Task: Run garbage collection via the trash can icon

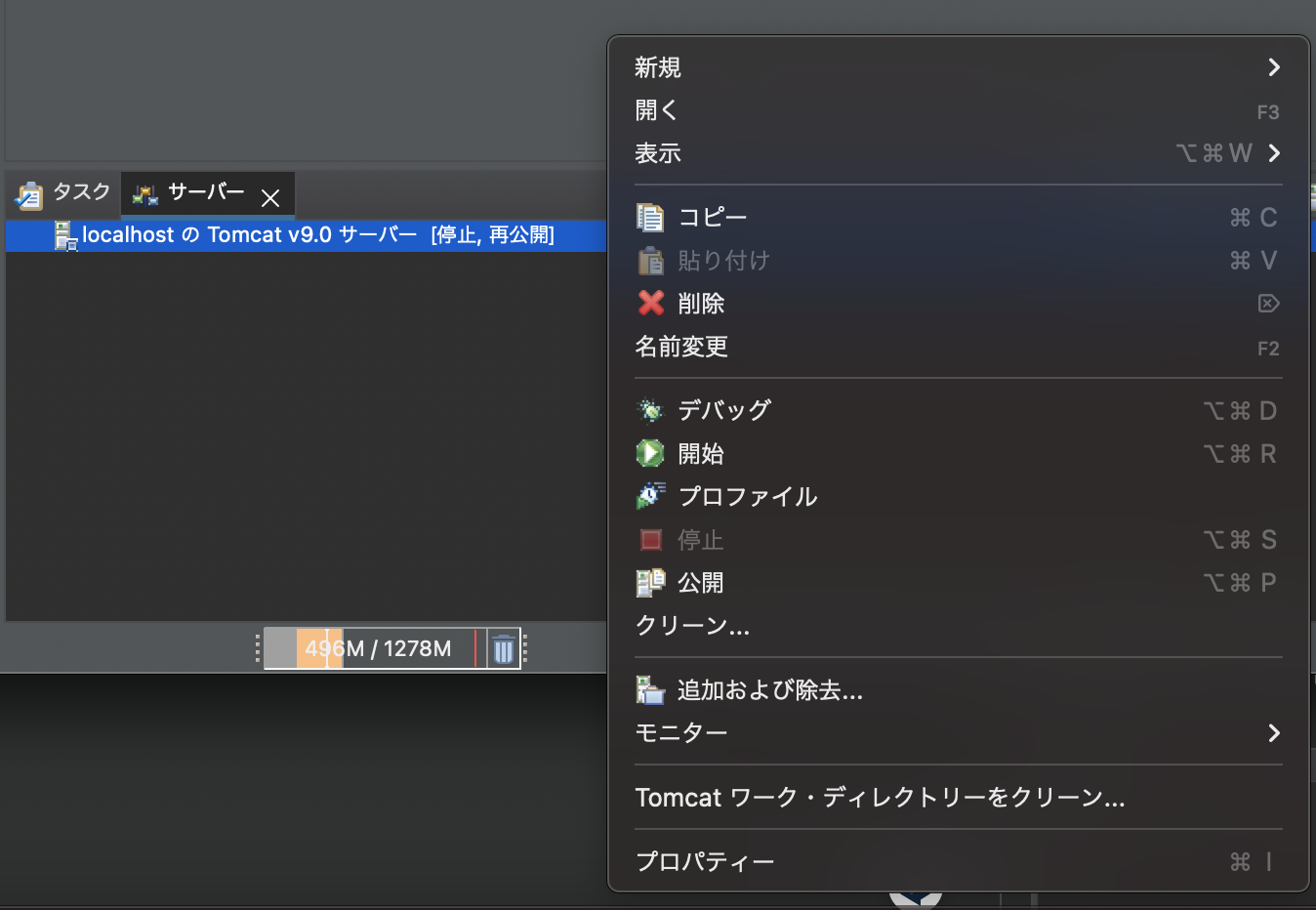Action: point(504,647)
